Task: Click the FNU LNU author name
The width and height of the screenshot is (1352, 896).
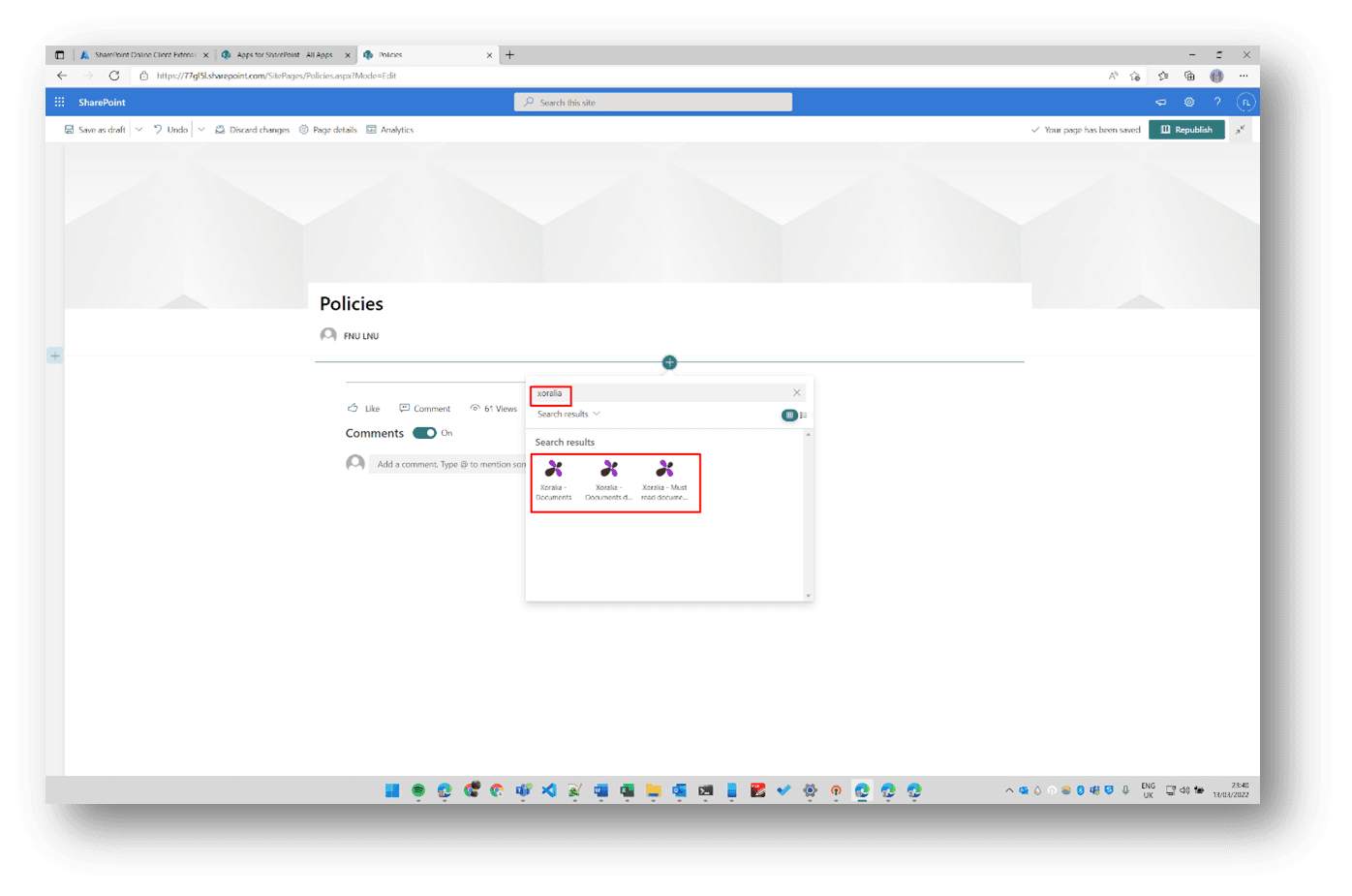Action: point(361,336)
